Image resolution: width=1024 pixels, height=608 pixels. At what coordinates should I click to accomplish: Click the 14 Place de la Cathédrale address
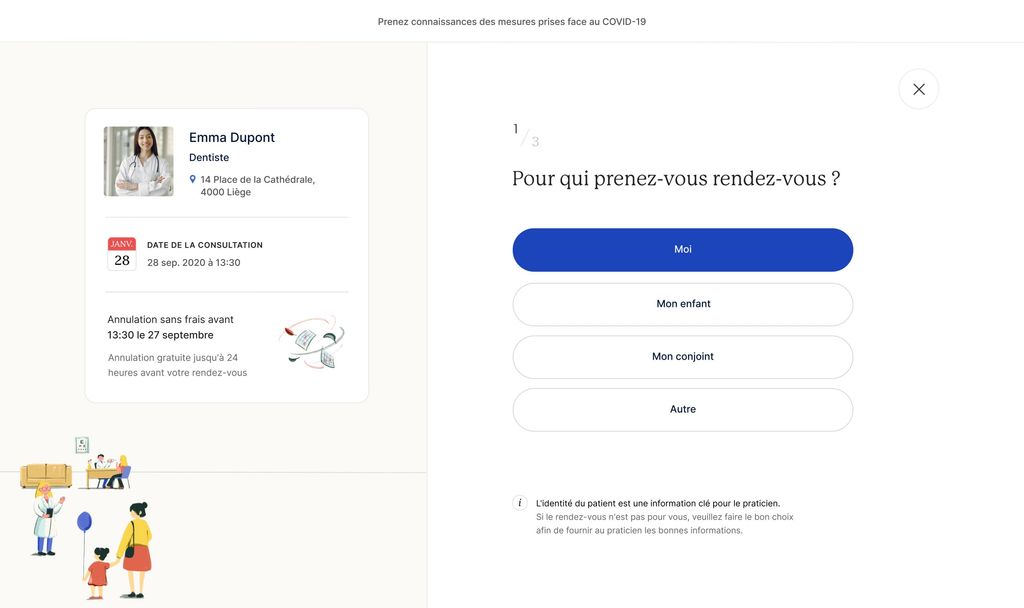(257, 185)
